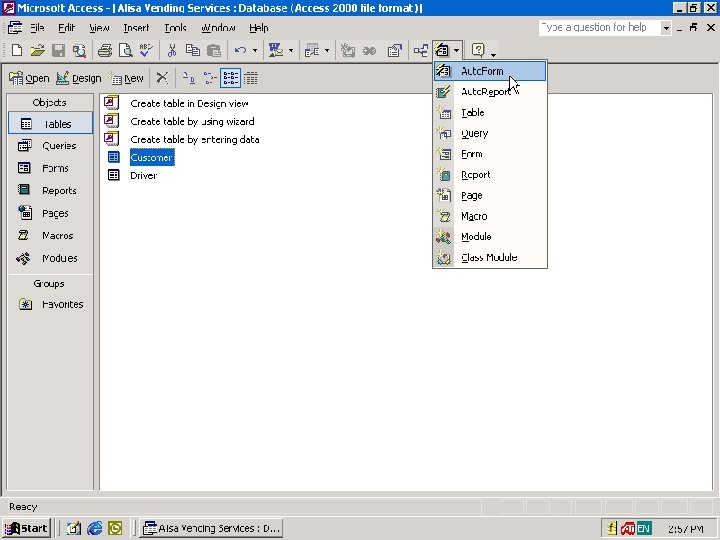Click the Open button in database window
Screen dimensions: 720x540
point(29,79)
